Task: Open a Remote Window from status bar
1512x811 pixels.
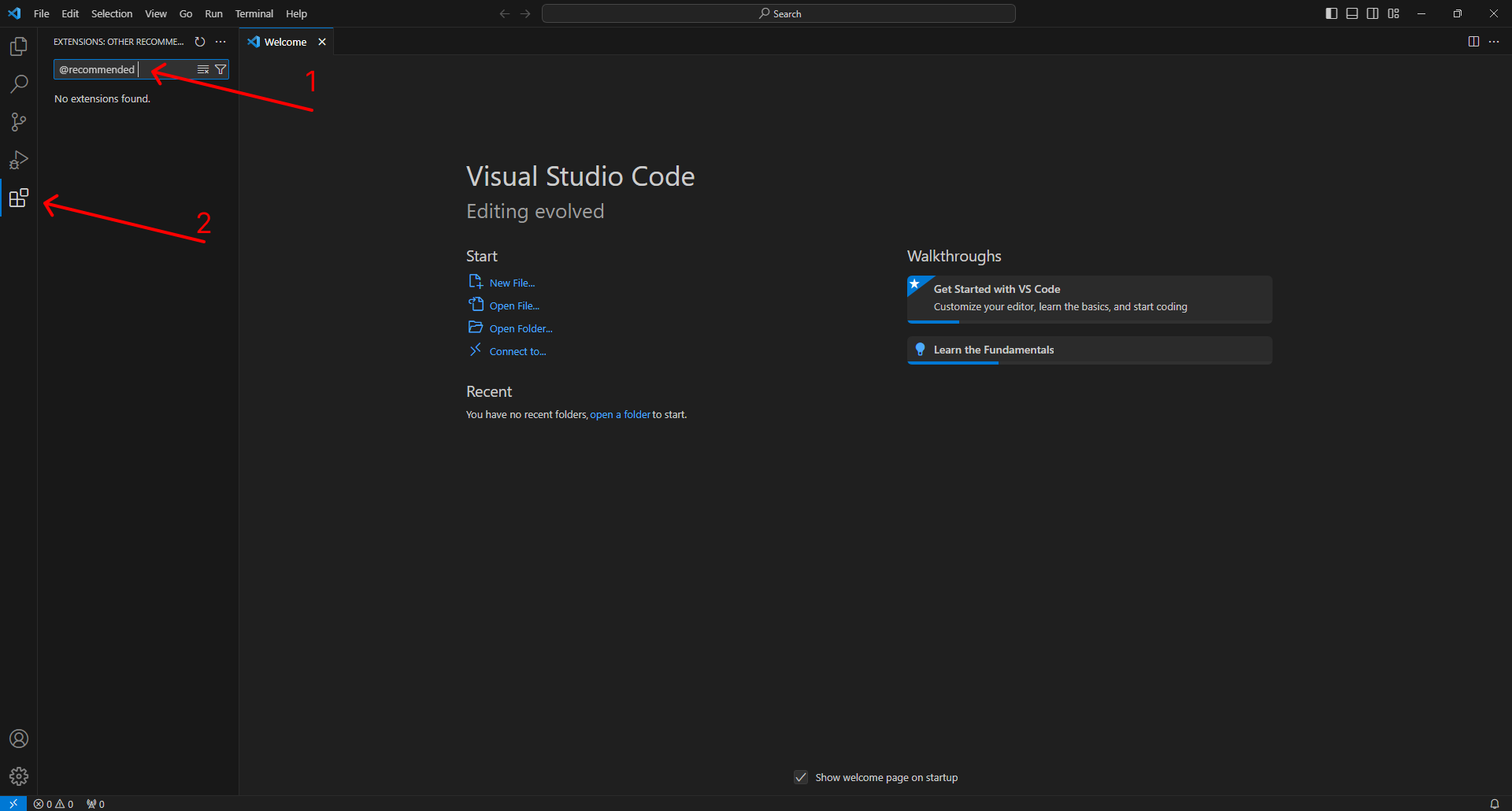Action: [x=13, y=804]
